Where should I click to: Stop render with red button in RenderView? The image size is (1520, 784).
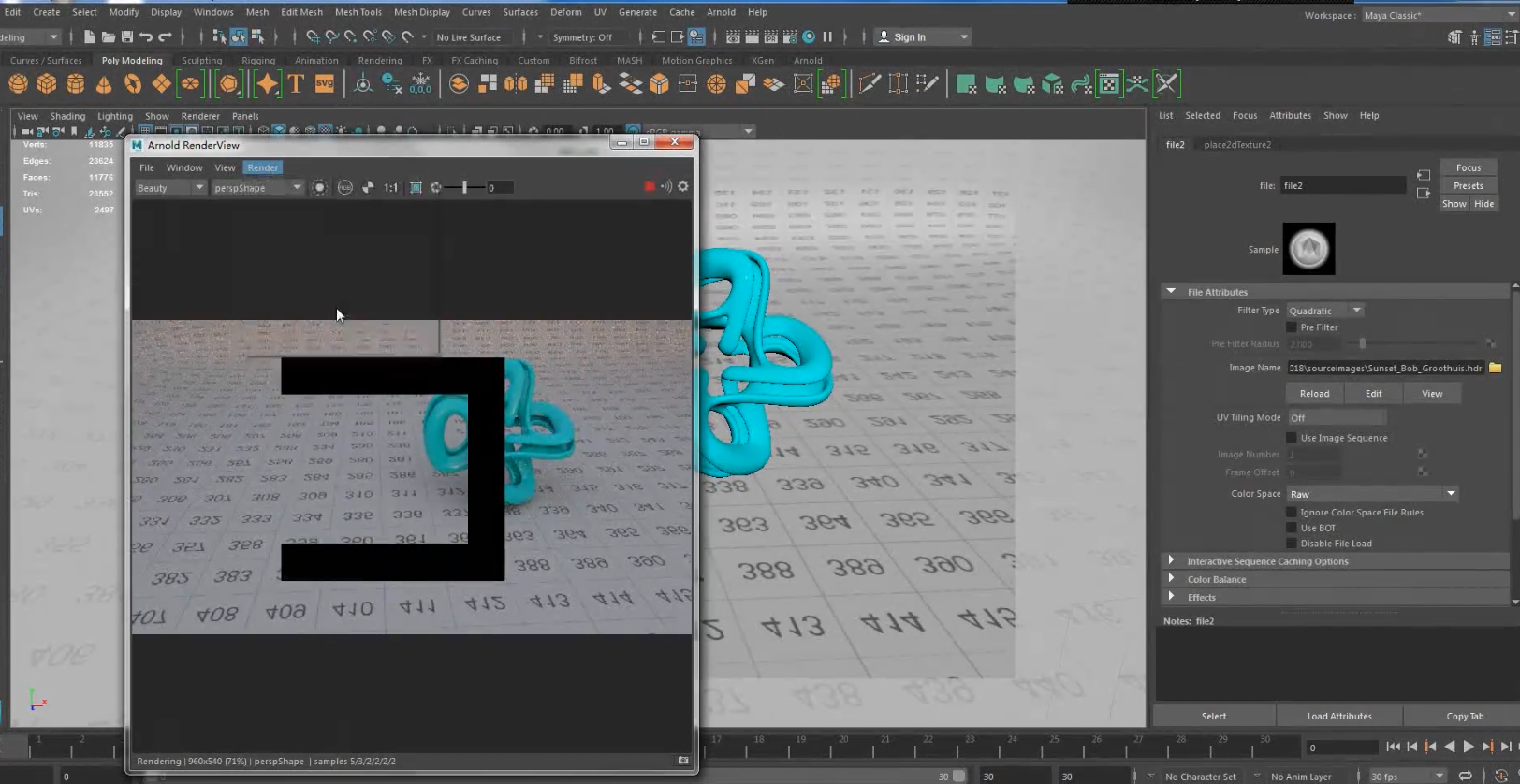point(650,187)
